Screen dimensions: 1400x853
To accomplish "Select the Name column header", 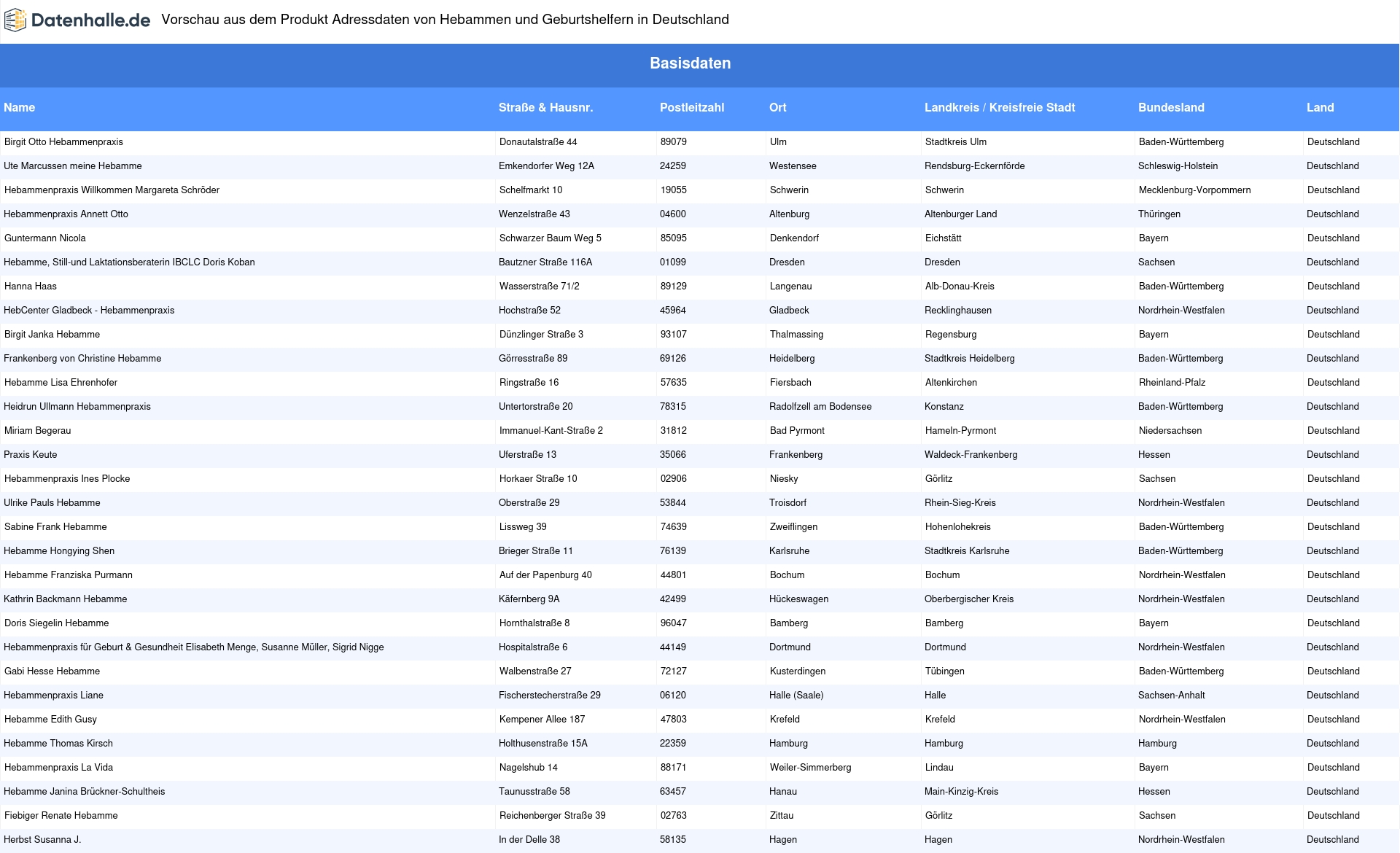I will pos(20,108).
